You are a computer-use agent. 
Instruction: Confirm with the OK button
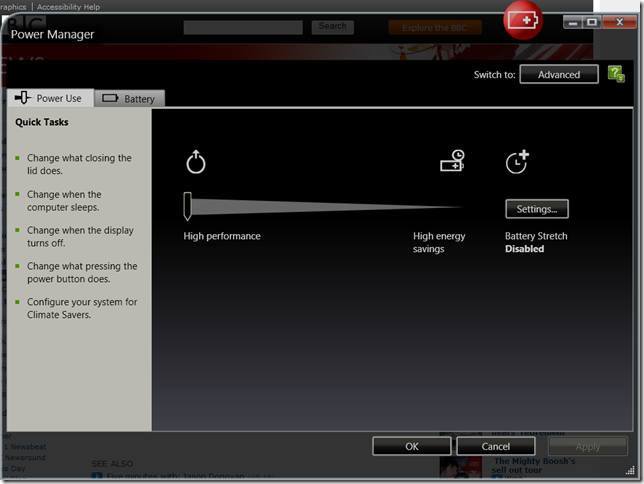click(412, 446)
